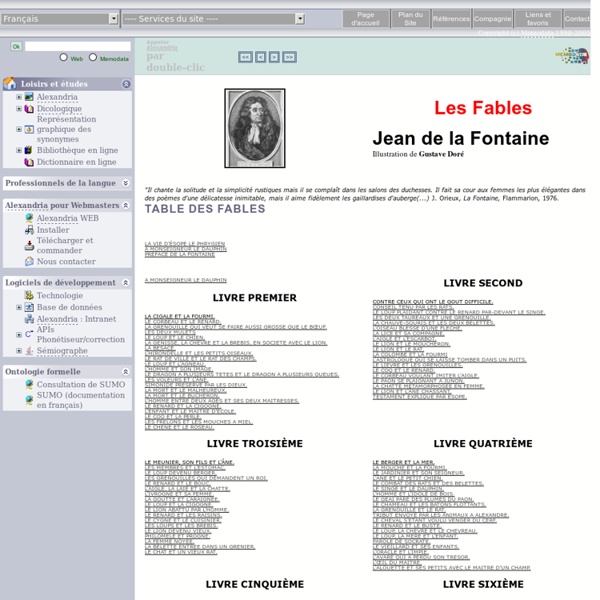Open the Références menu item

451,19
